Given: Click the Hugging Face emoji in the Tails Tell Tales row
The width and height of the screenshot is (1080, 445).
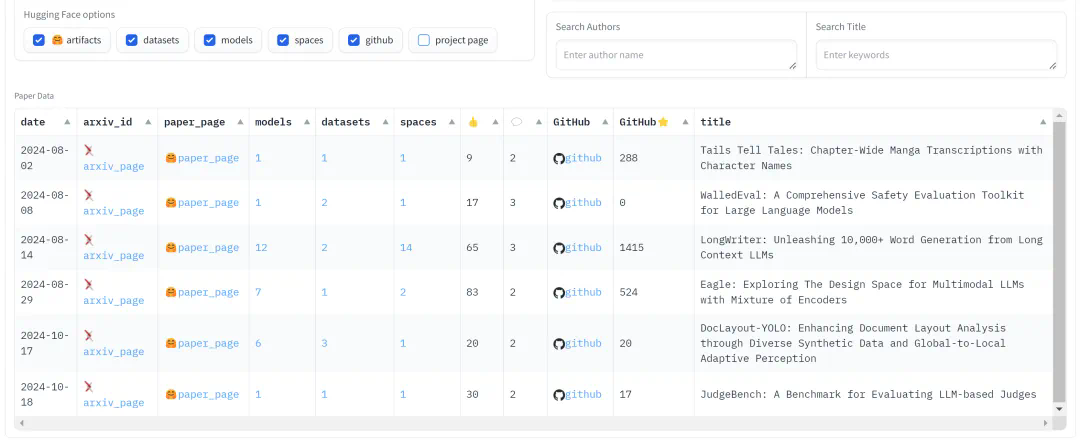Looking at the screenshot, I should (171, 158).
